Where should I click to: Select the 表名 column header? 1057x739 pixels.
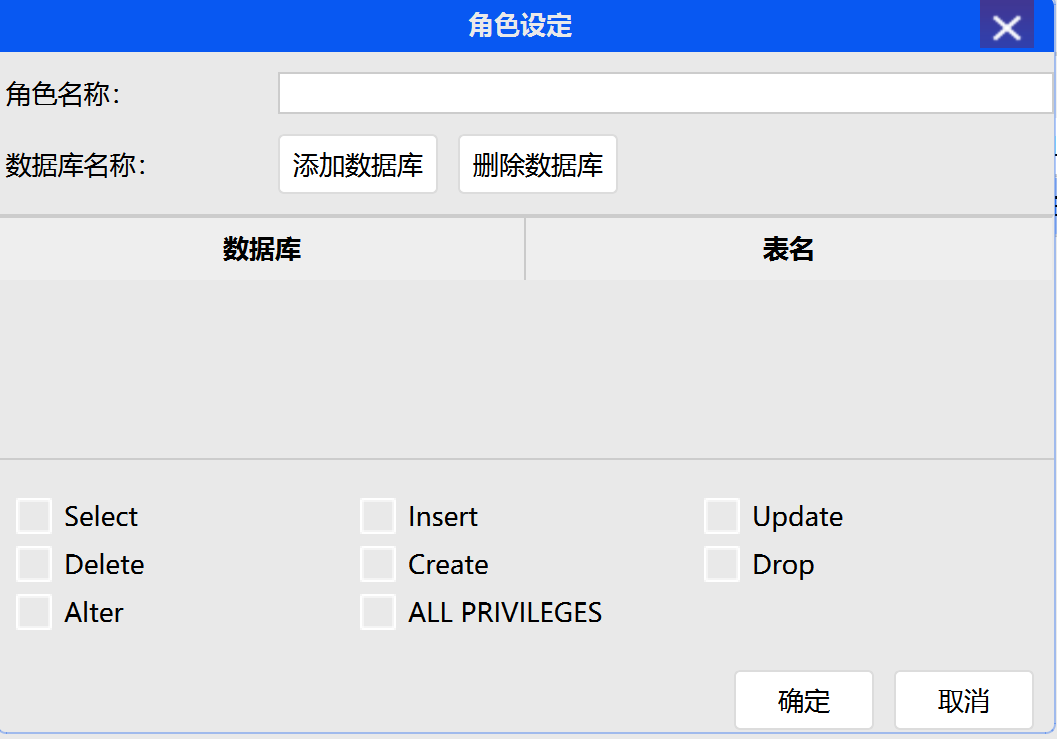point(789,249)
